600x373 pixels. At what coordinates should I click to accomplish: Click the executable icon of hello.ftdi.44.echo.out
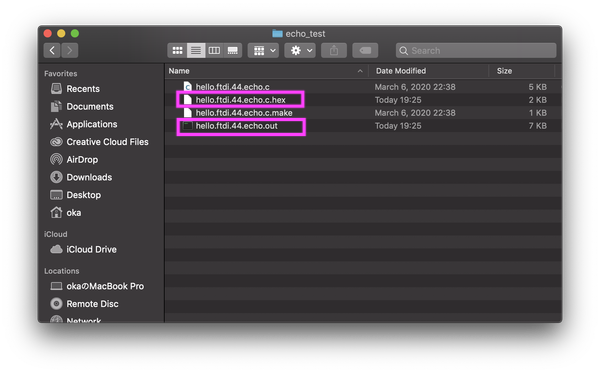(x=187, y=126)
